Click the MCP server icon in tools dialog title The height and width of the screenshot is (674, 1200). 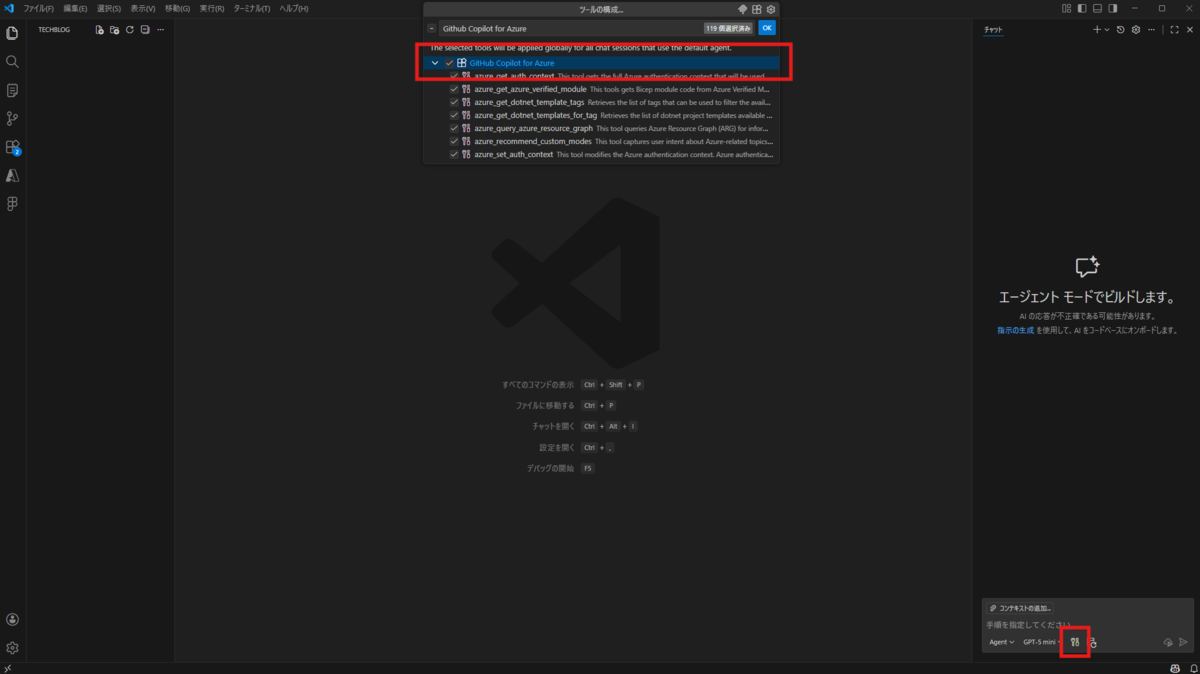pos(743,9)
